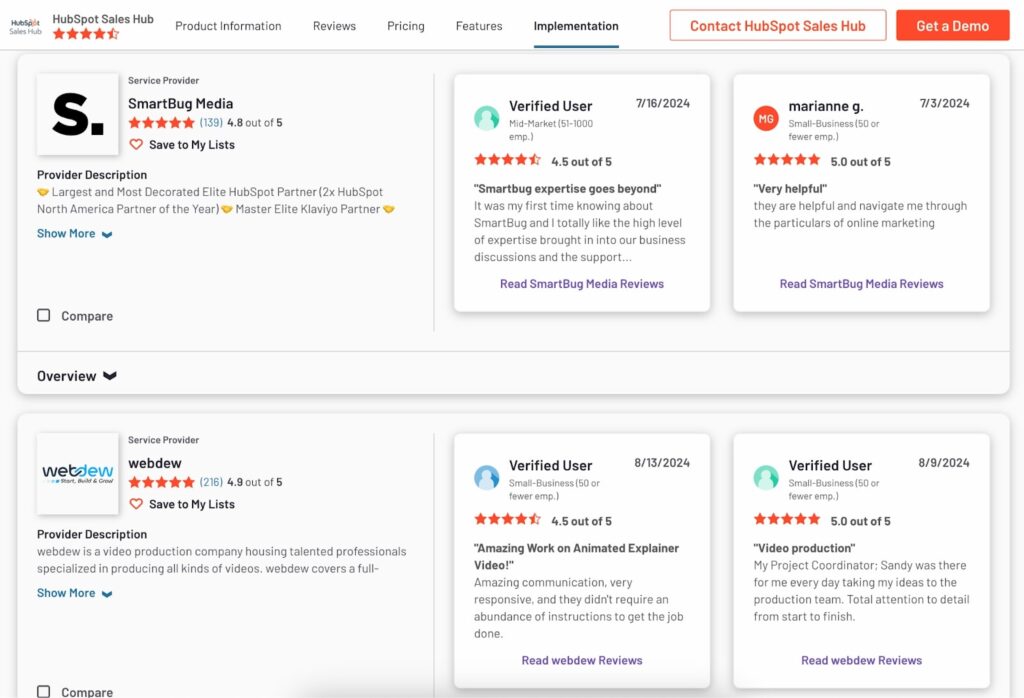Viewport: 1024px width, 698px height.
Task: Click the reviewer name marianne g.
Action: (825, 106)
